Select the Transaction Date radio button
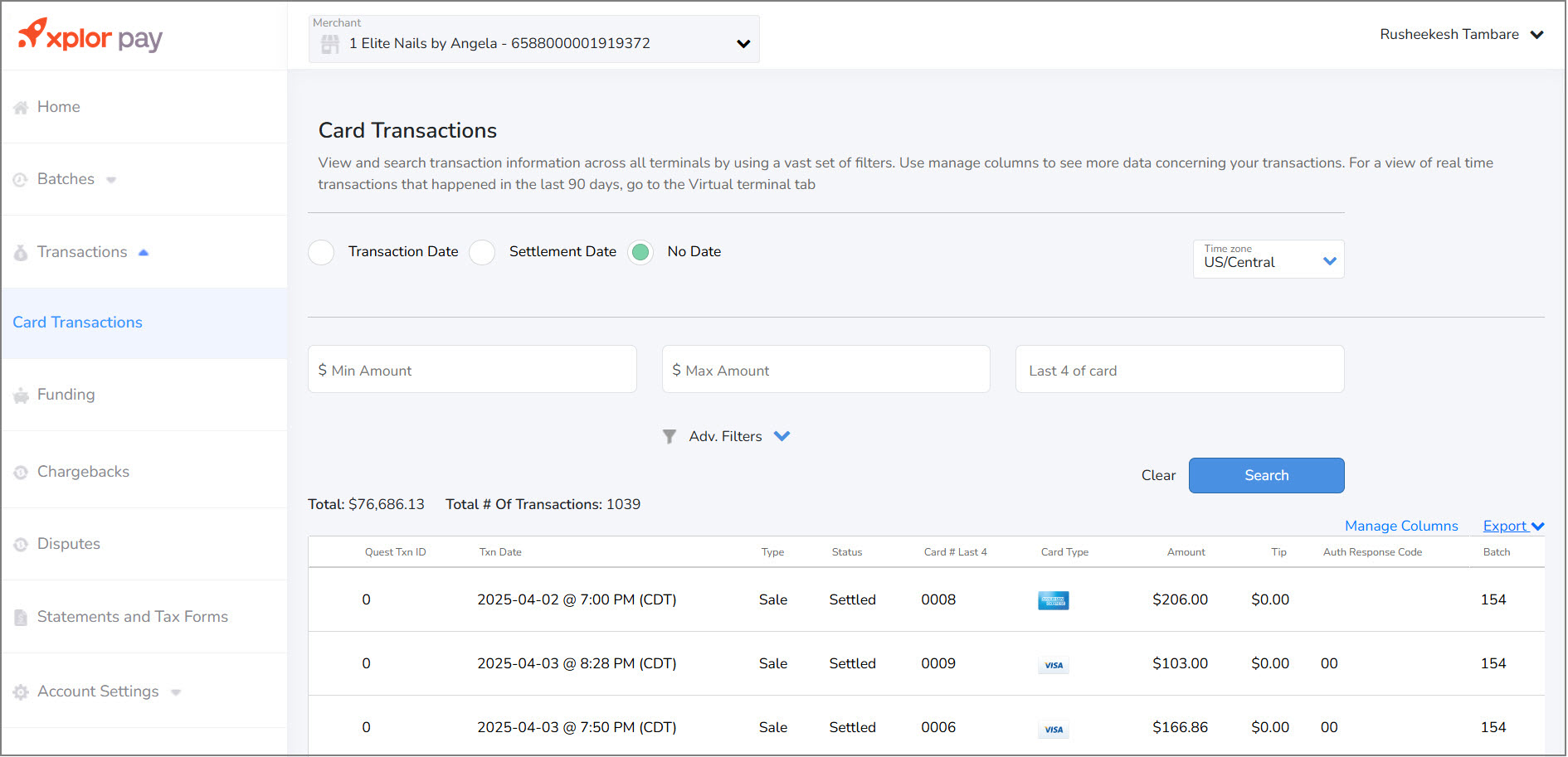This screenshot has height=757, width=1568. 321,252
